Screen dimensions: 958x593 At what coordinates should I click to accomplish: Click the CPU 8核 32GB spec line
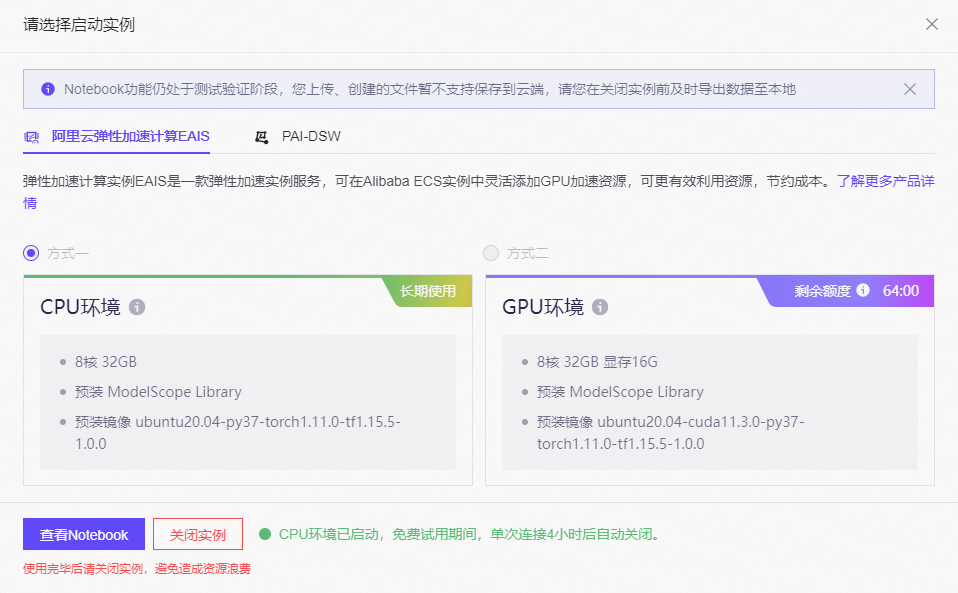coord(106,362)
